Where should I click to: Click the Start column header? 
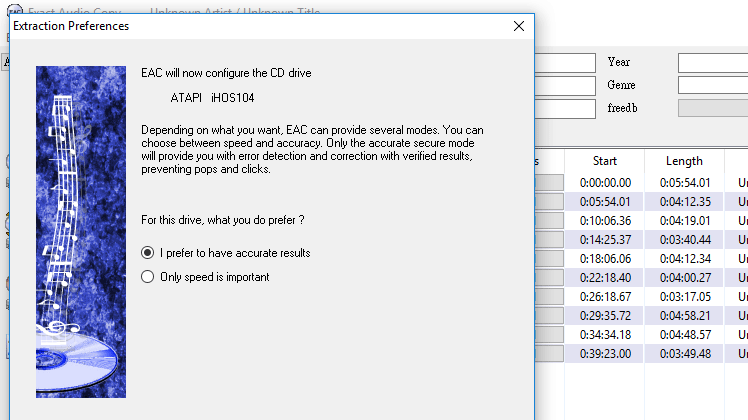(604, 161)
